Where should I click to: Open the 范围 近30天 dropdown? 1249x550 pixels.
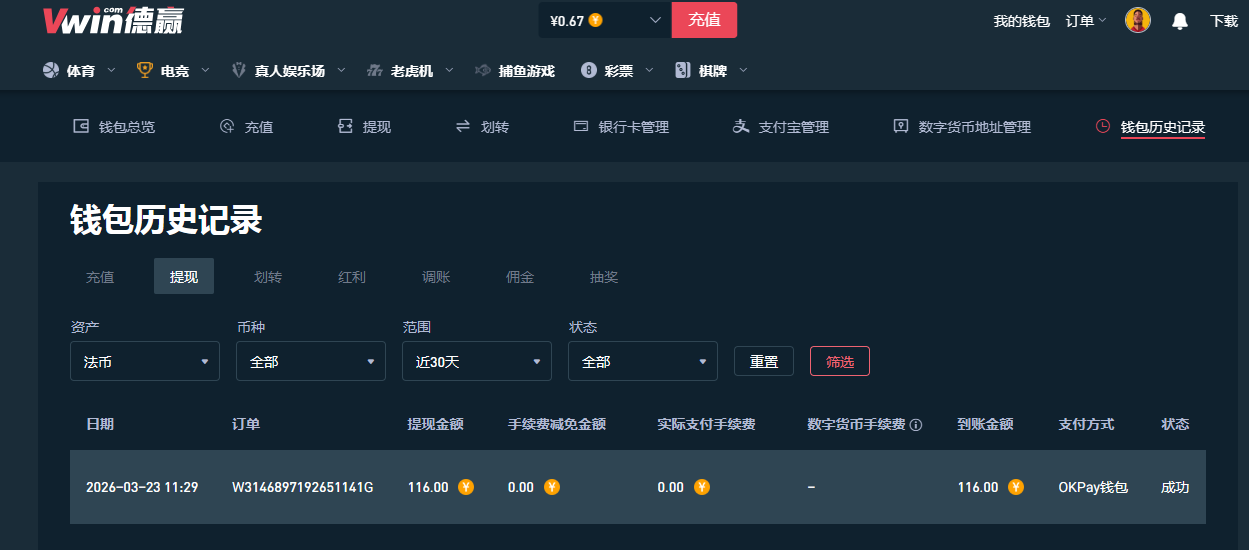point(477,361)
